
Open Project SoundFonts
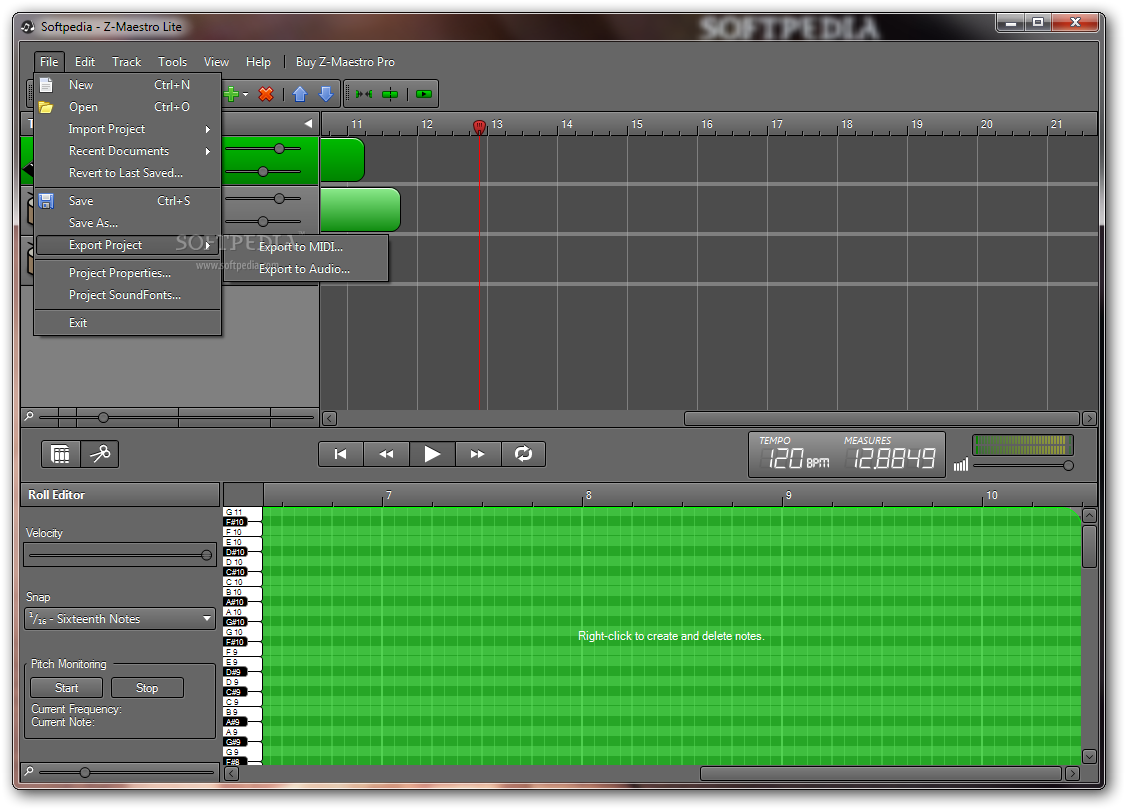pos(127,295)
